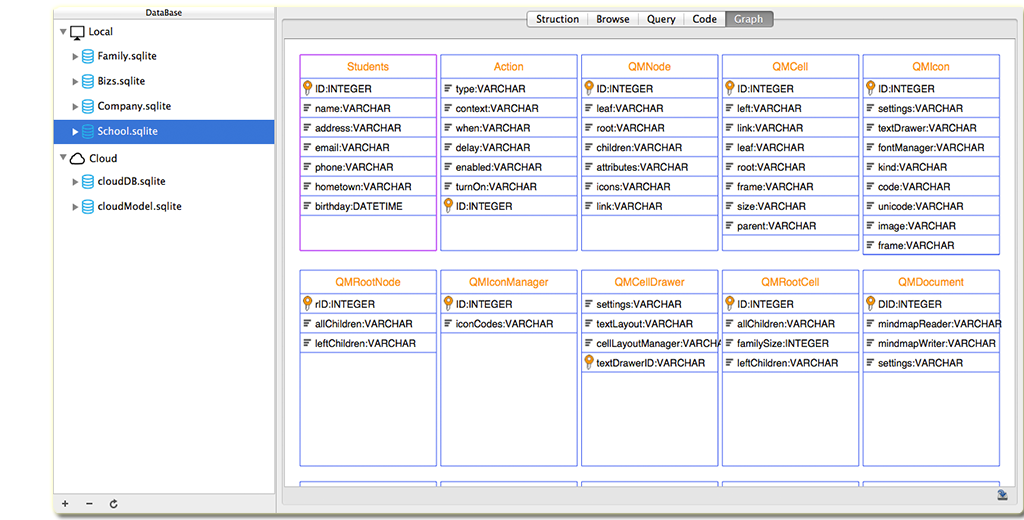Select Bizs.sqlite in the database list
This screenshot has height=520, width=1024.
[120, 81]
